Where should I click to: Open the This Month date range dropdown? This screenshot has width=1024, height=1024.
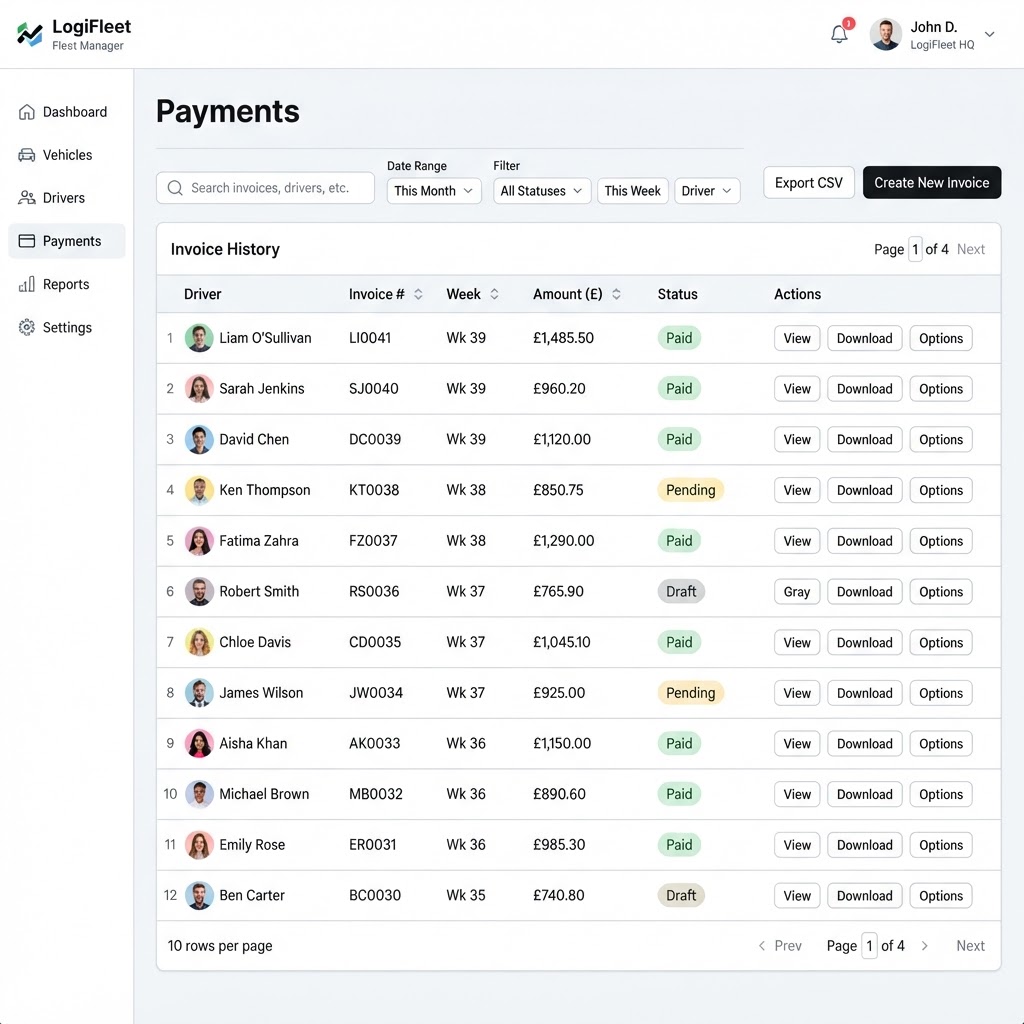click(434, 191)
